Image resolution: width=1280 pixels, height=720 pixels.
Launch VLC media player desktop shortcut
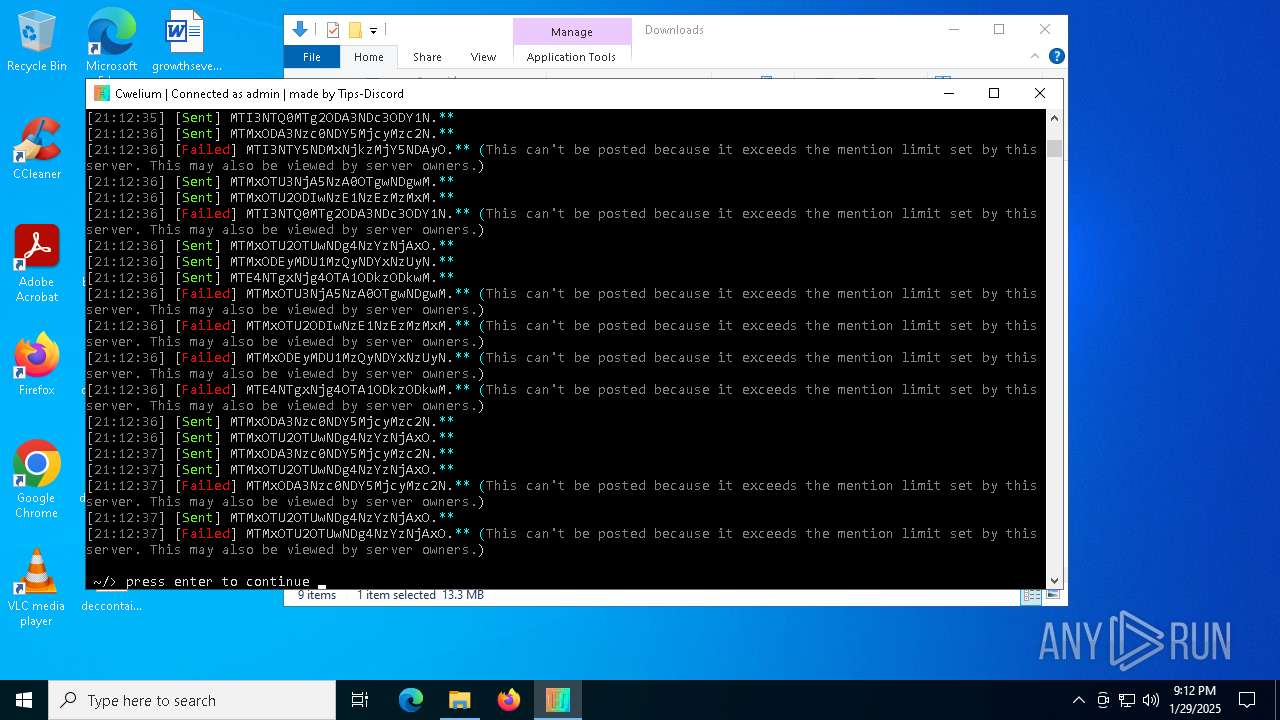tap(37, 588)
